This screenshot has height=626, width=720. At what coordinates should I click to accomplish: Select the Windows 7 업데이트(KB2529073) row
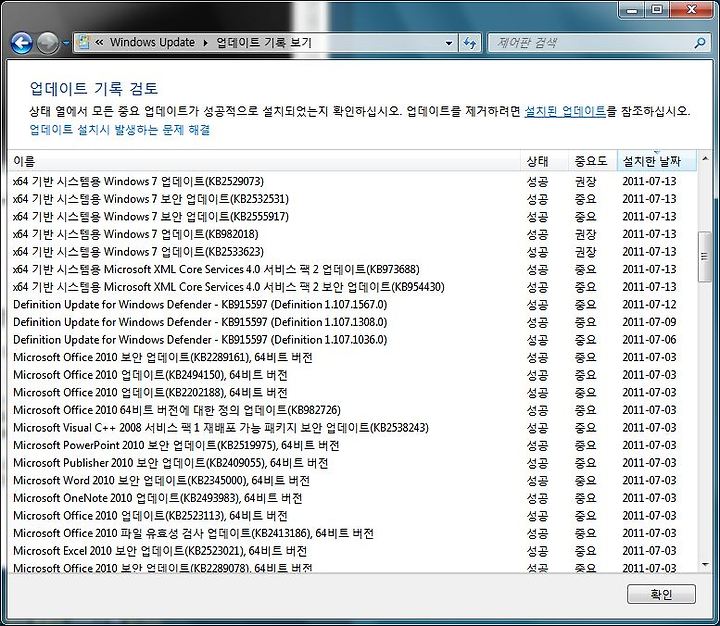pyautogui.click(x=351, y=181)
